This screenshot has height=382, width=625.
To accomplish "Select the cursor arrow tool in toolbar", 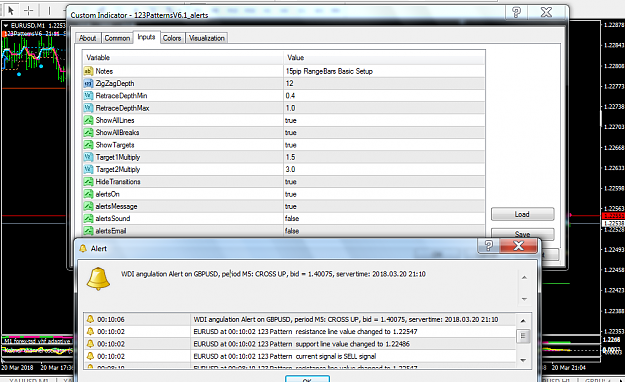I will coord(11,10).
